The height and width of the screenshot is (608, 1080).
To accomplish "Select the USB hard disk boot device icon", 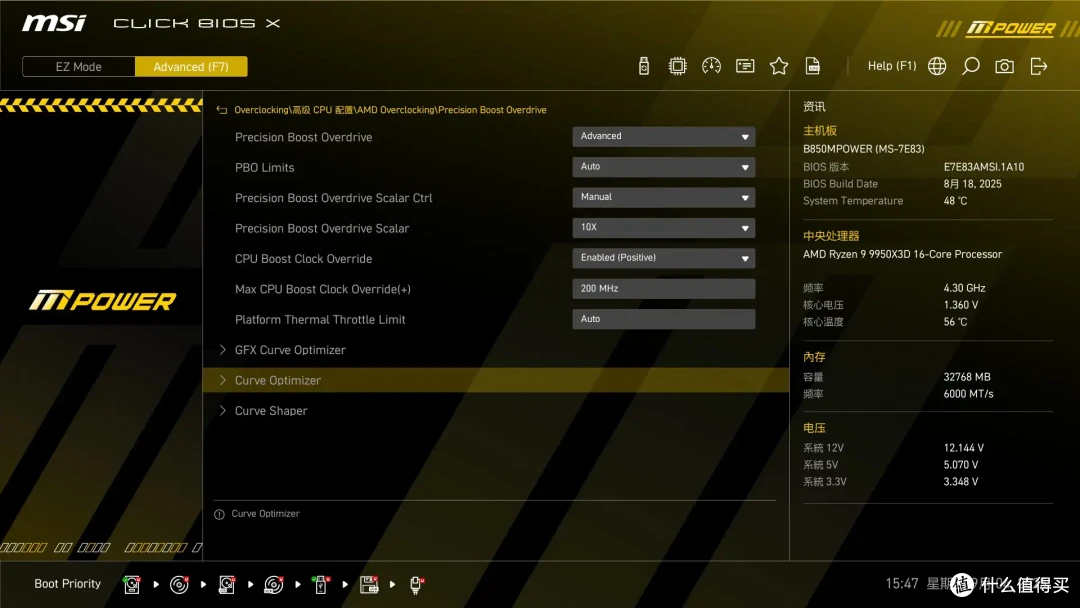I will (227, 585).
